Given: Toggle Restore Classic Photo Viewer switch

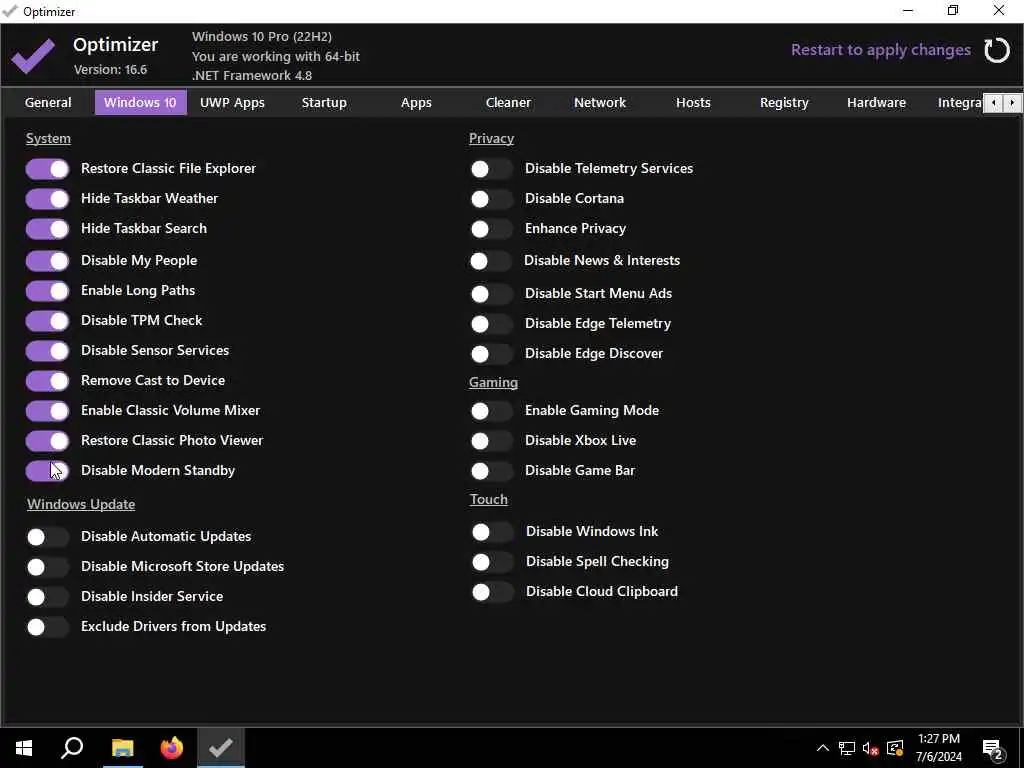Looking at the screenshot, I should (47, 441).
